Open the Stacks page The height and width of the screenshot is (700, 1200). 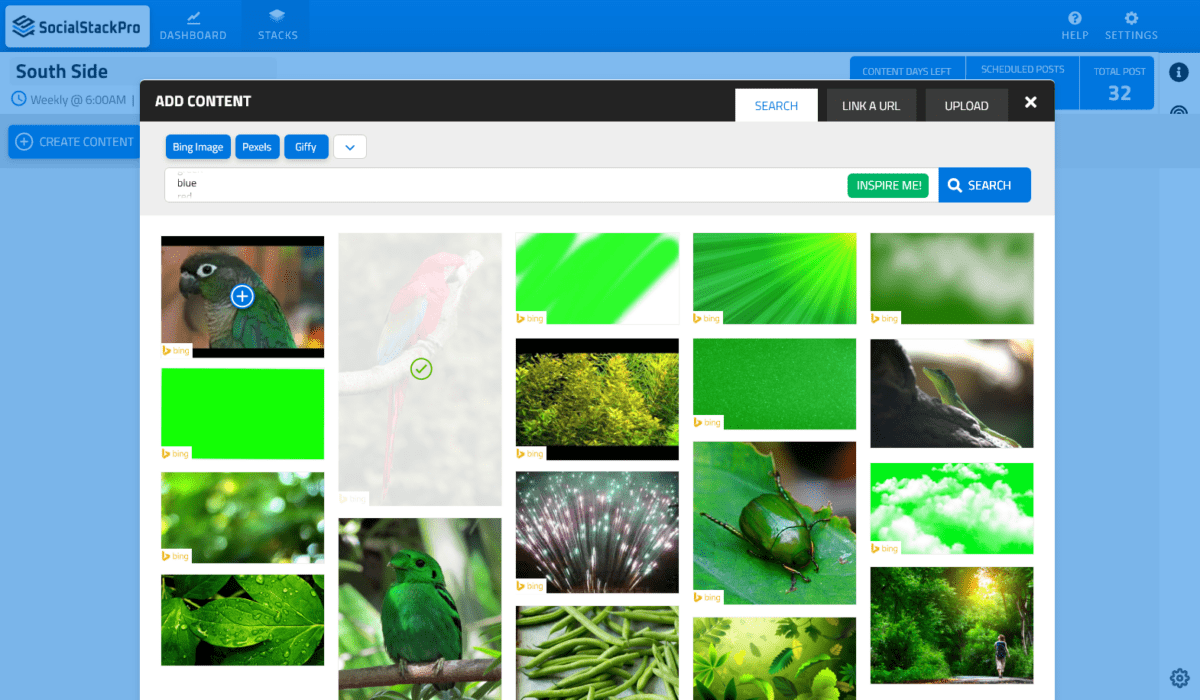(277, 26)
